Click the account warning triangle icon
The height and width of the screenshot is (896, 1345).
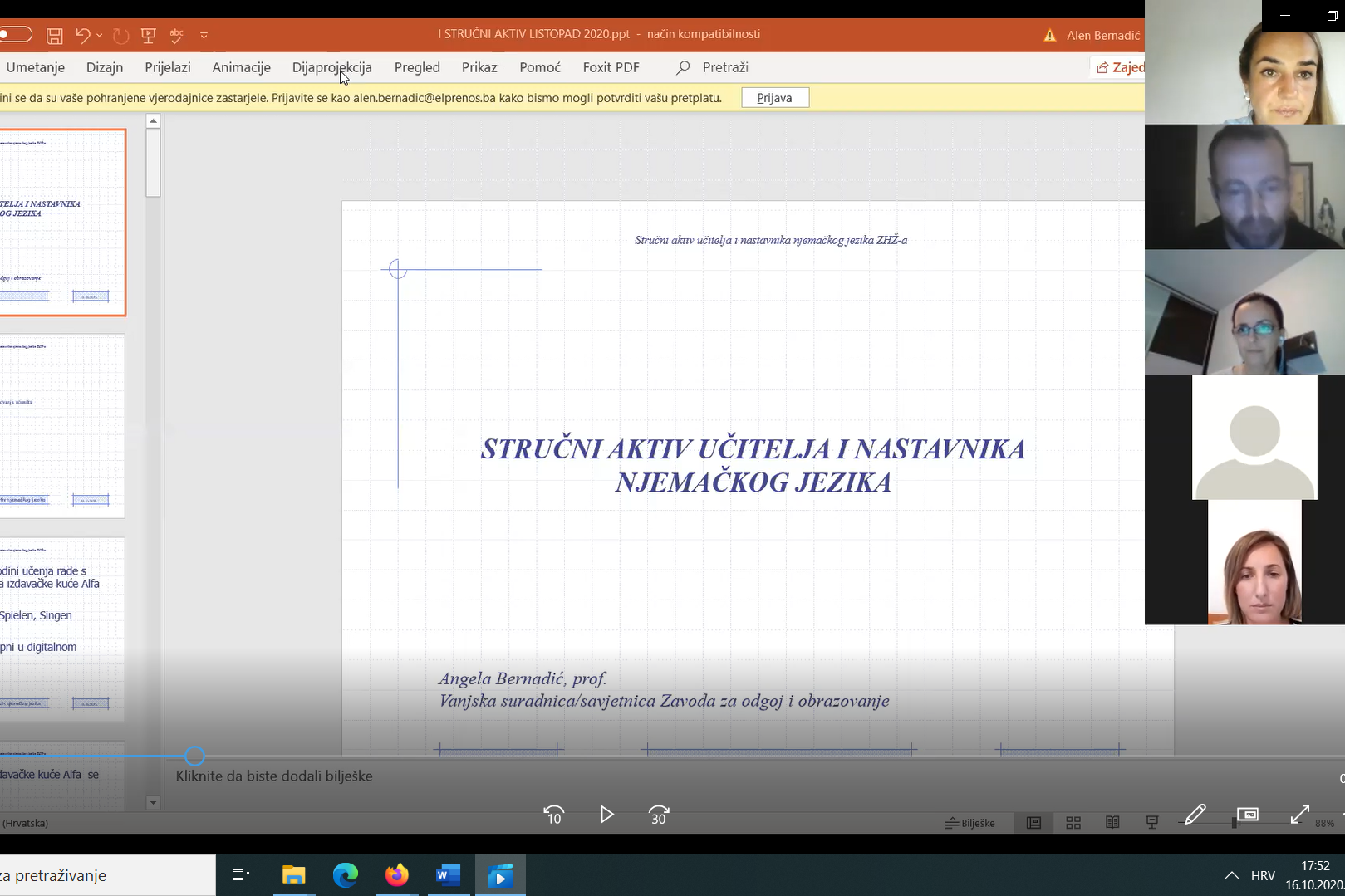click(x=1050, y=35)
